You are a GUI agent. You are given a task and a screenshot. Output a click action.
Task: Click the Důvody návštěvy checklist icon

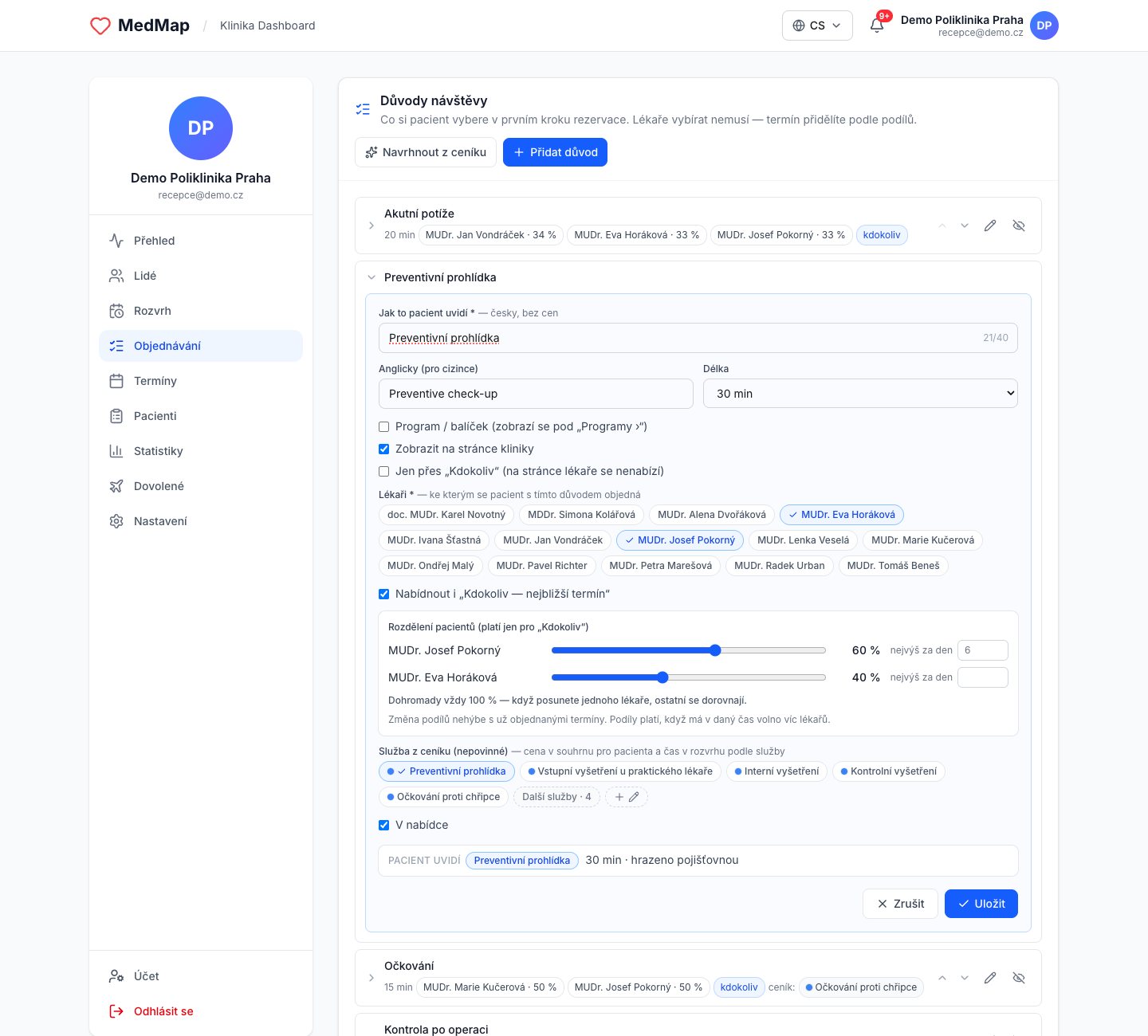[x=363, y=109]
